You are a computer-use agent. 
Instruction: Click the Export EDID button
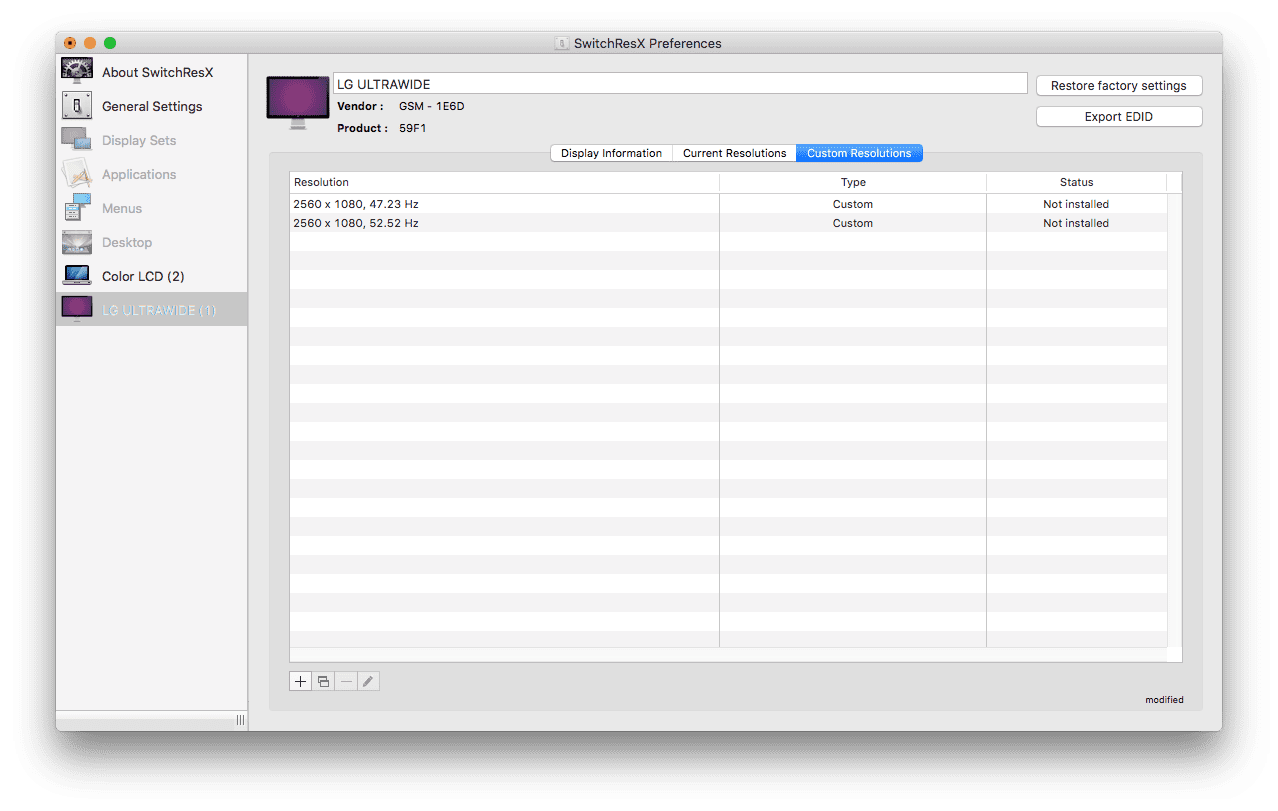tap(1119, 117)
